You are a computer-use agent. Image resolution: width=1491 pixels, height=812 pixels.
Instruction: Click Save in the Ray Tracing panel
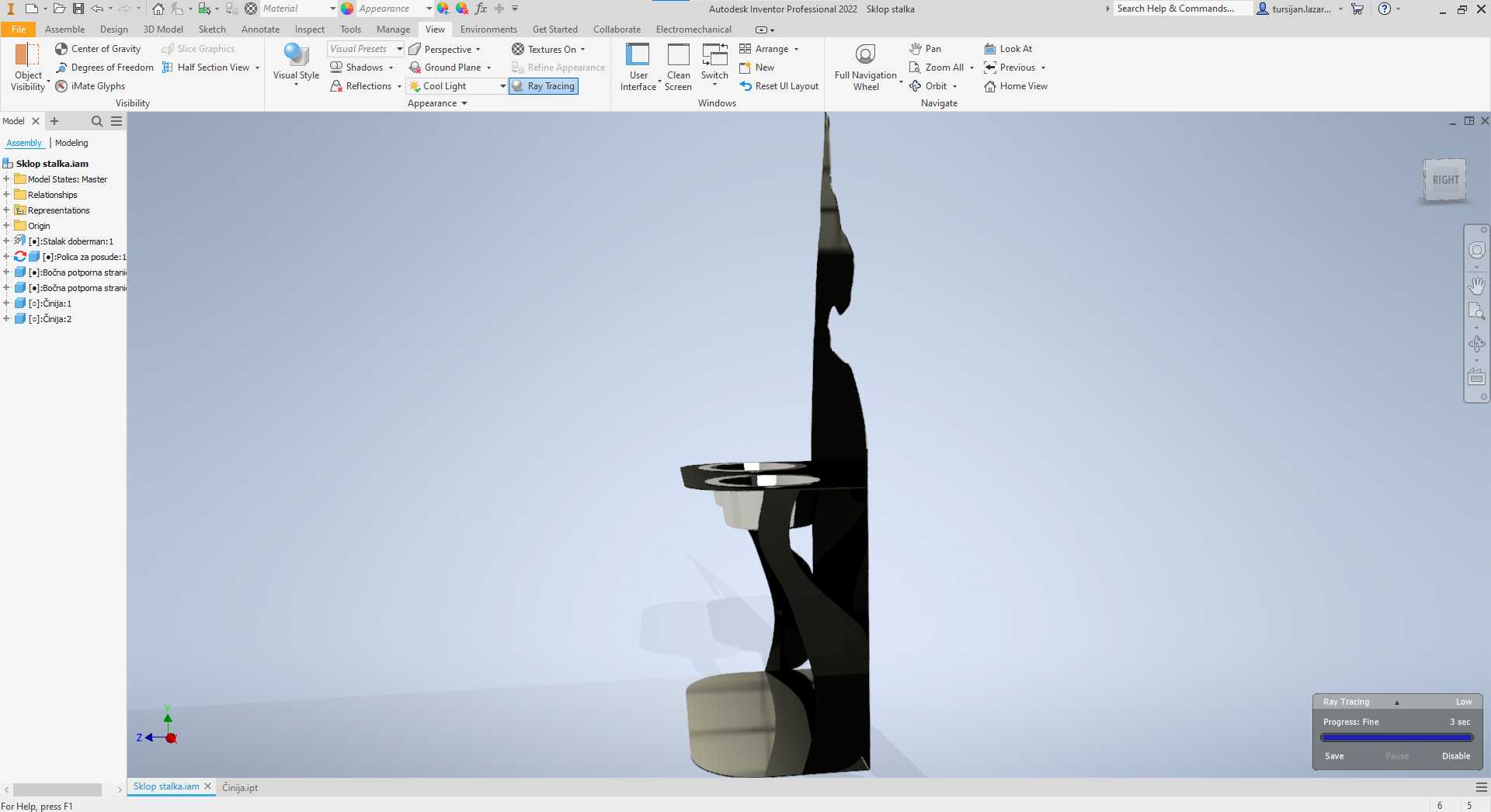(x=1334, y=756)
